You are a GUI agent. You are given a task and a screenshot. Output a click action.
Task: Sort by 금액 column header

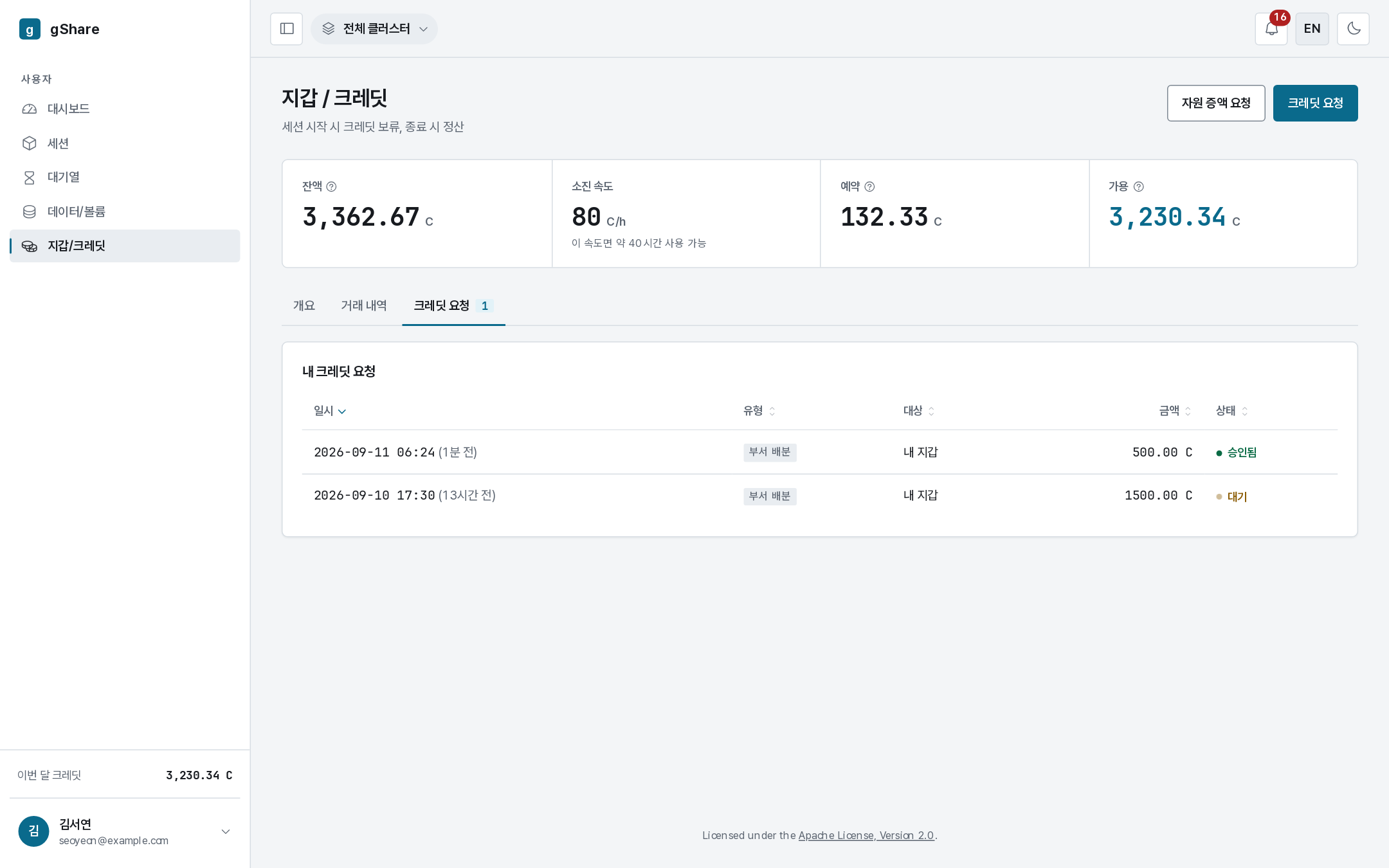pos(1176,411)
